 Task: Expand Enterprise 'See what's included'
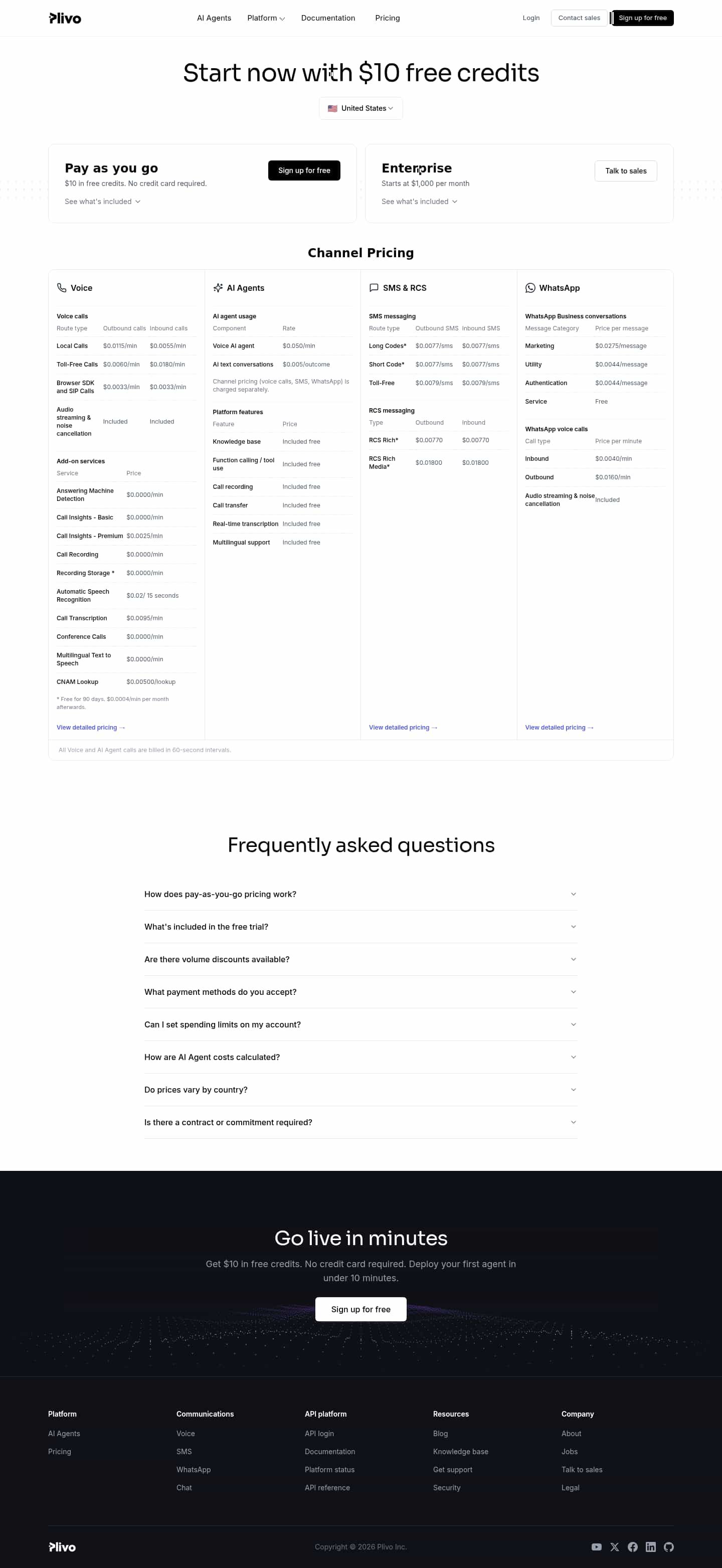[419, 202]
